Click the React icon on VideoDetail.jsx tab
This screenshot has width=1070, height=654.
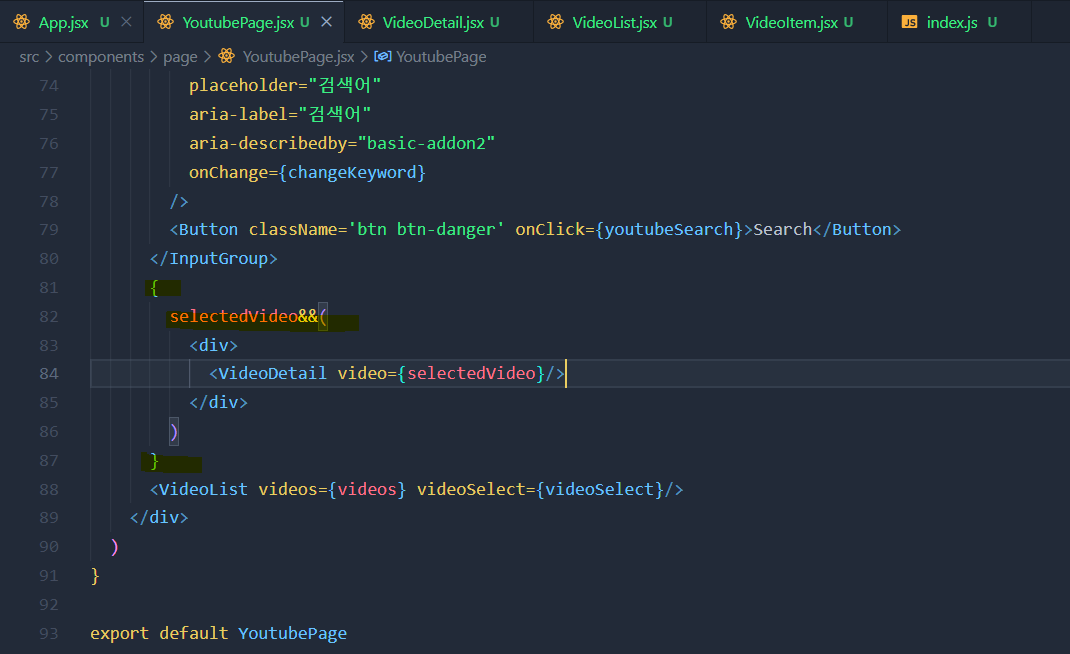point(366,22)
